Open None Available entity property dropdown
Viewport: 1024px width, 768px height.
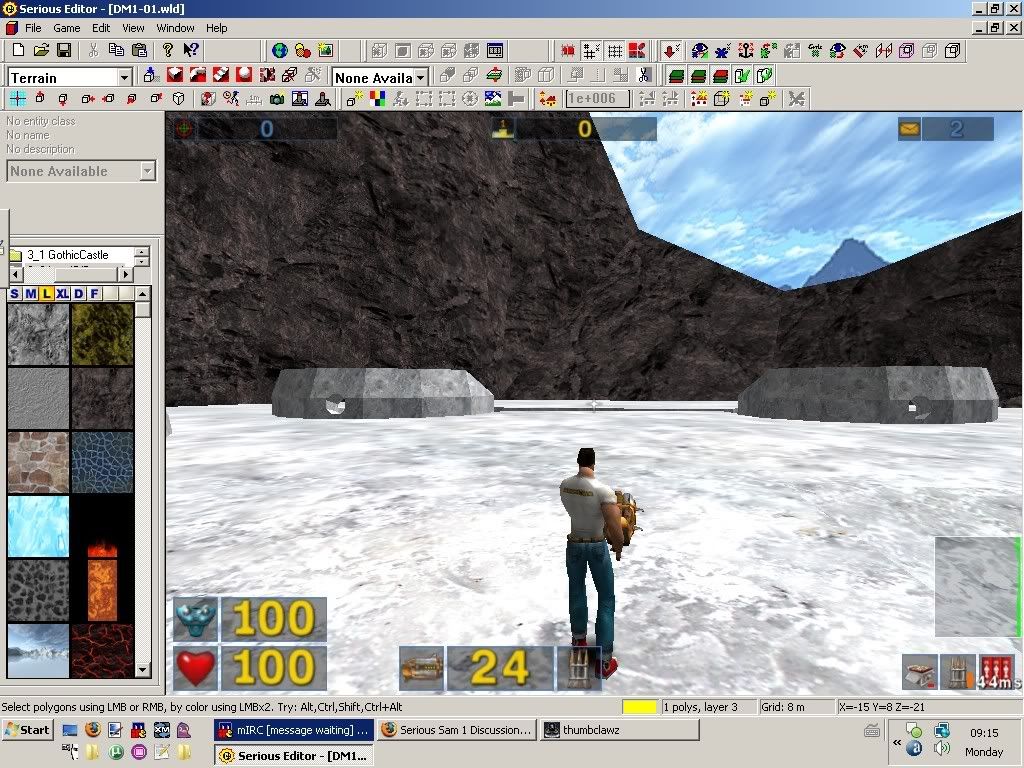pos(148,171)
